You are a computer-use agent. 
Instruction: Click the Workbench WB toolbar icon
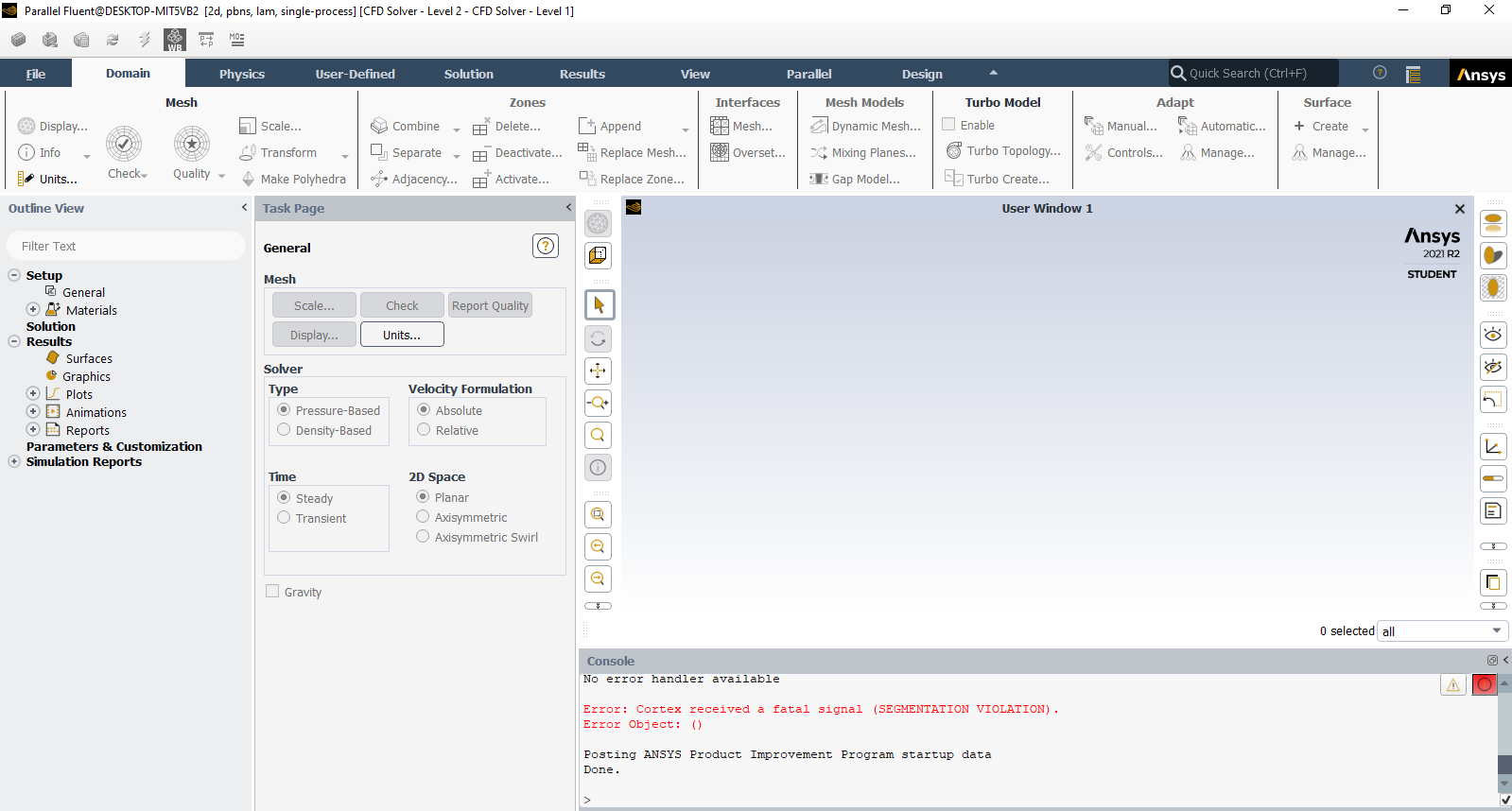(175, 40)
